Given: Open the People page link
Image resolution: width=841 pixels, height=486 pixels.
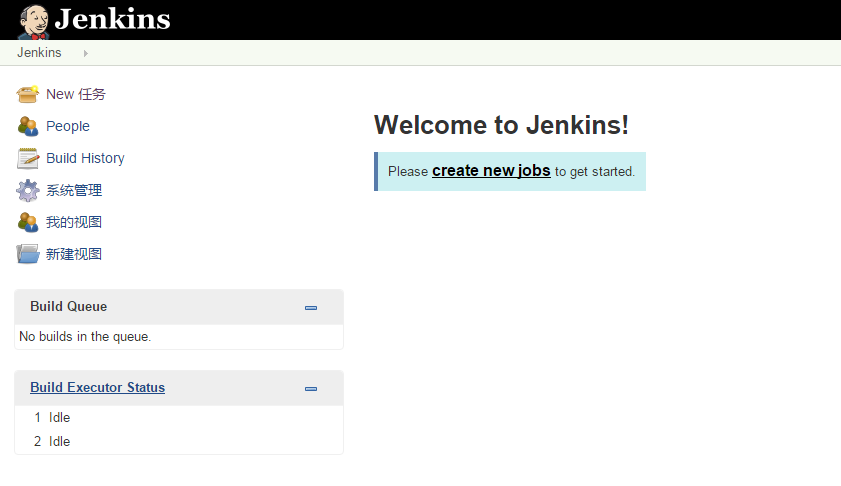Looking at the screenshot, I should 68,126.
